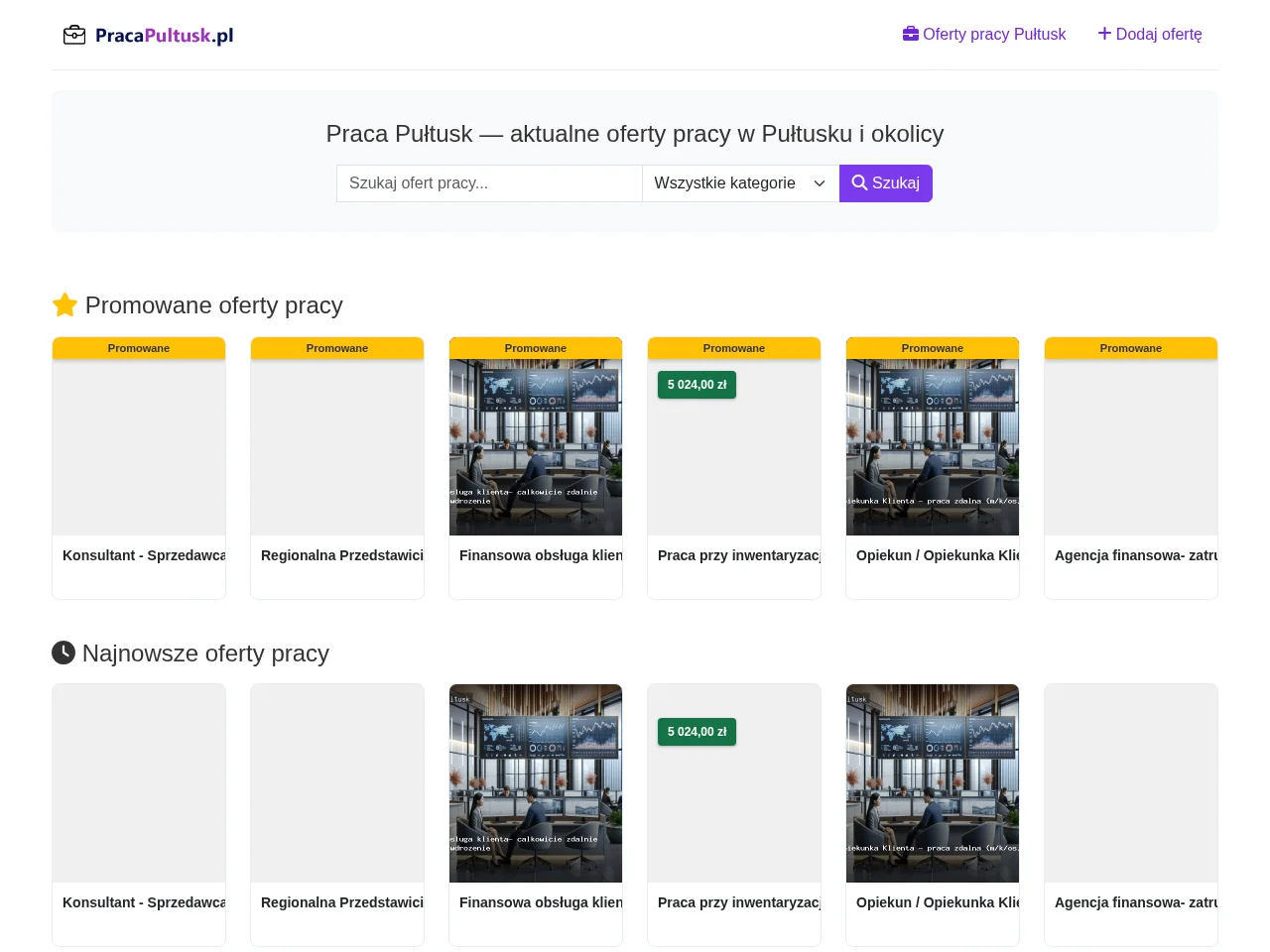Click the 5 024,00 zł badge in Najnowsze section
Image resolution: width=1270 pixels, height=952 pixels.
(x=697, y=732)
